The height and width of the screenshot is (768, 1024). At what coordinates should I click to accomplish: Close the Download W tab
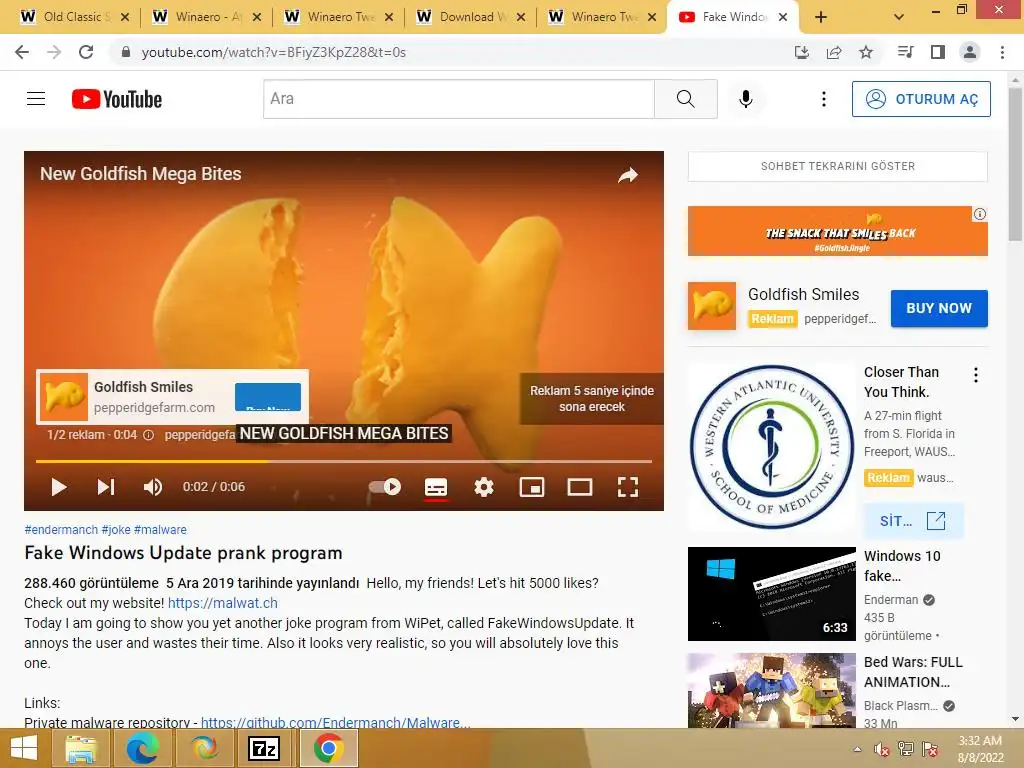pyautogui.click(x=520, y=17)
